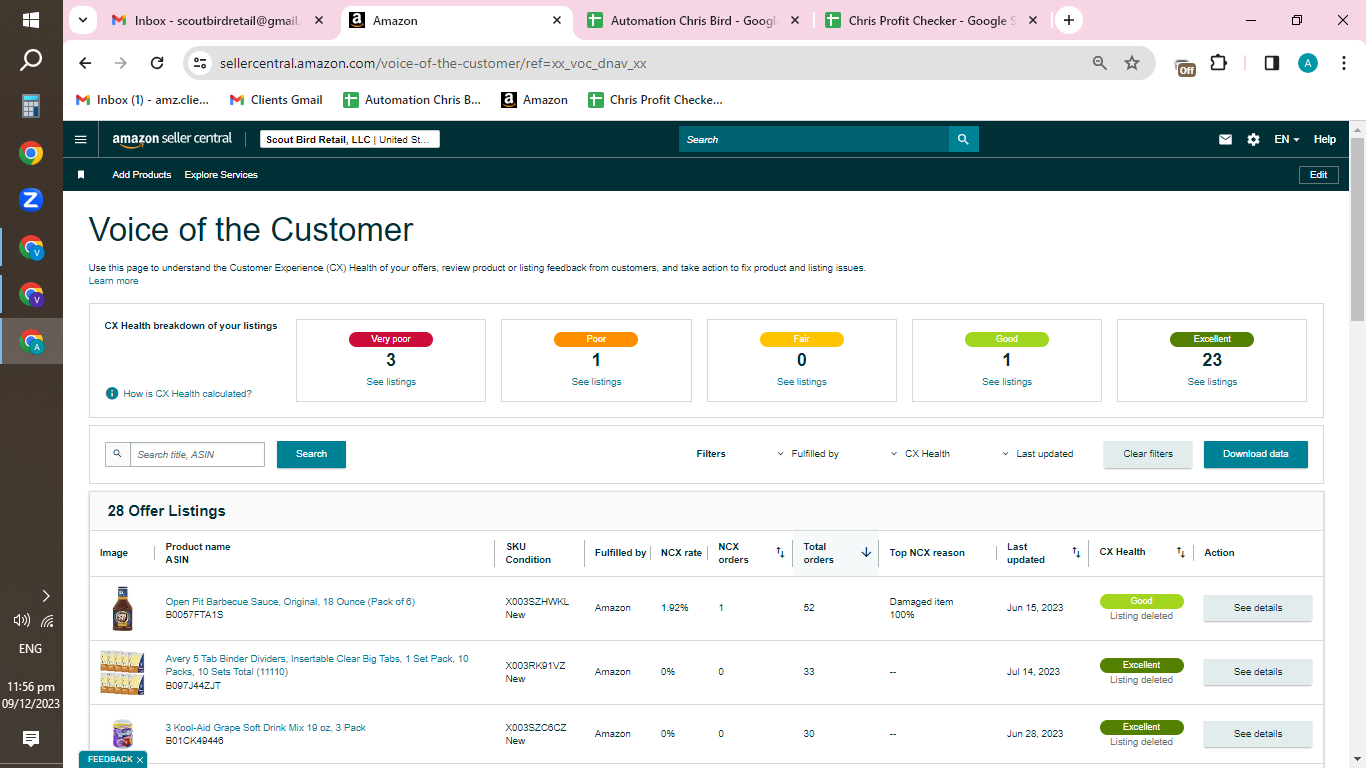The image size is (1366, 768).
Task: Open the Chrome extensions puzzle icon
Action: point(1218,63)
